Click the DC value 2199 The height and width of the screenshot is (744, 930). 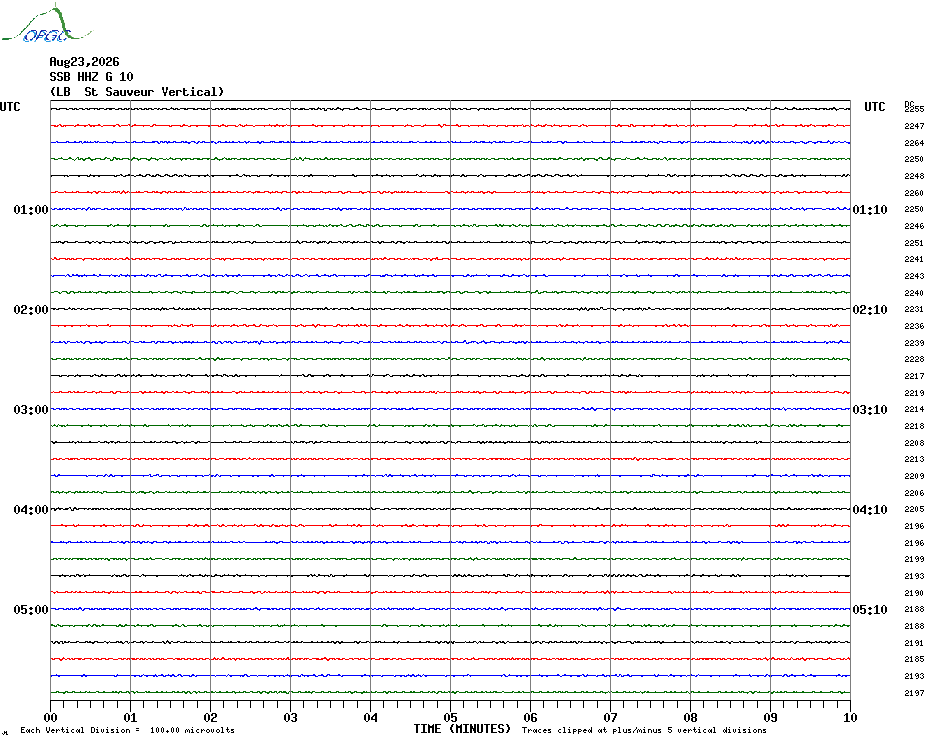(914, 559)
